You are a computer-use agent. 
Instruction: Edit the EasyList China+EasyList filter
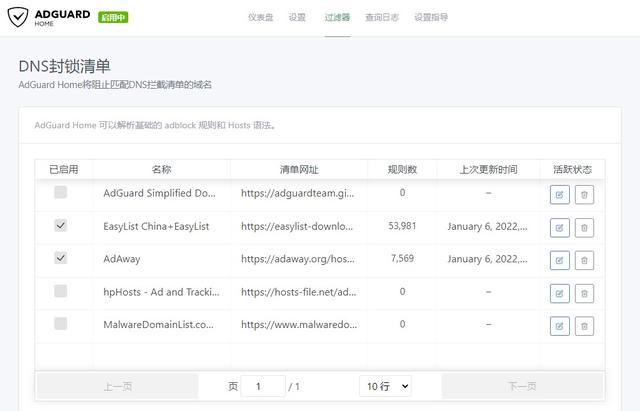[x=560, y=228]
